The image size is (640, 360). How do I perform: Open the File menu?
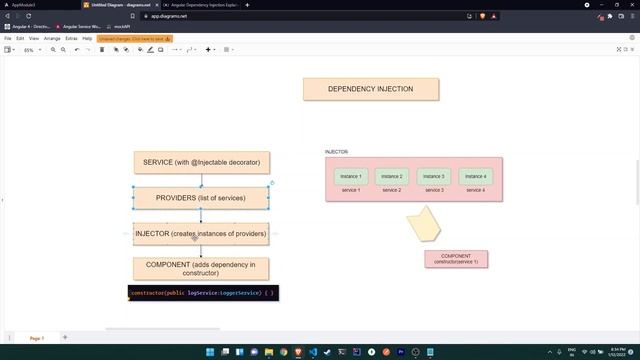tap(8, 38)
